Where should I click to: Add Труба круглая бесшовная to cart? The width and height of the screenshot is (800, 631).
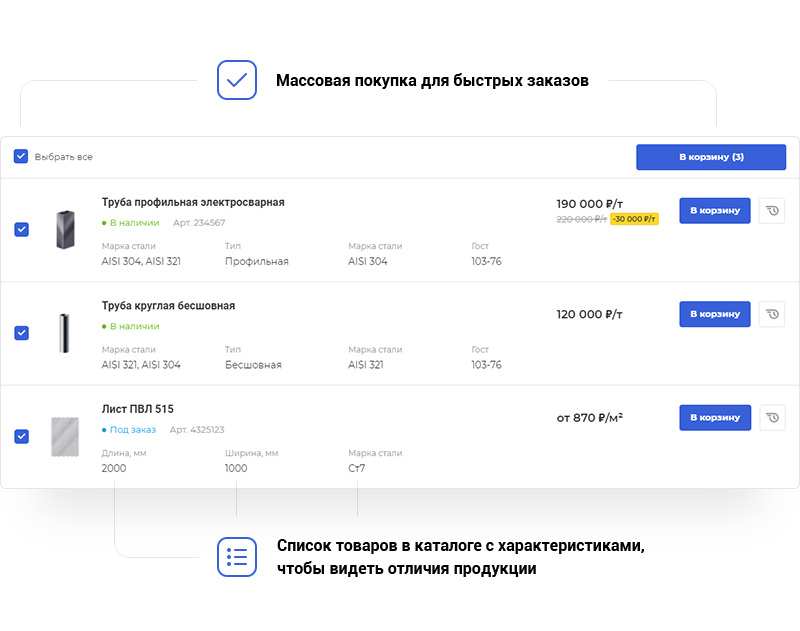pyautogui.click(x=714, y=314)
